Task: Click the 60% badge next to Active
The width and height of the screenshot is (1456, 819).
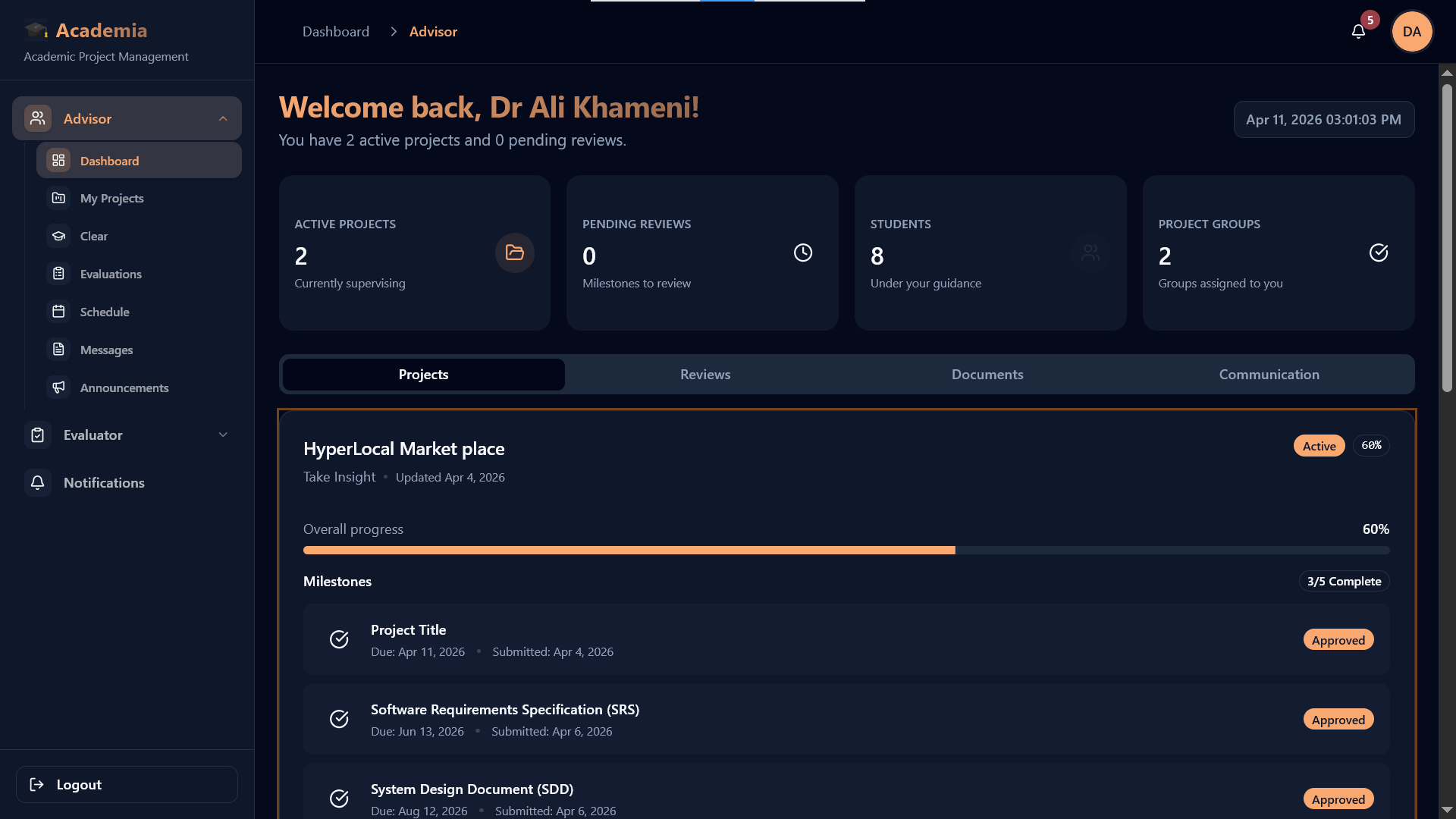Action: pos(1371,446)
